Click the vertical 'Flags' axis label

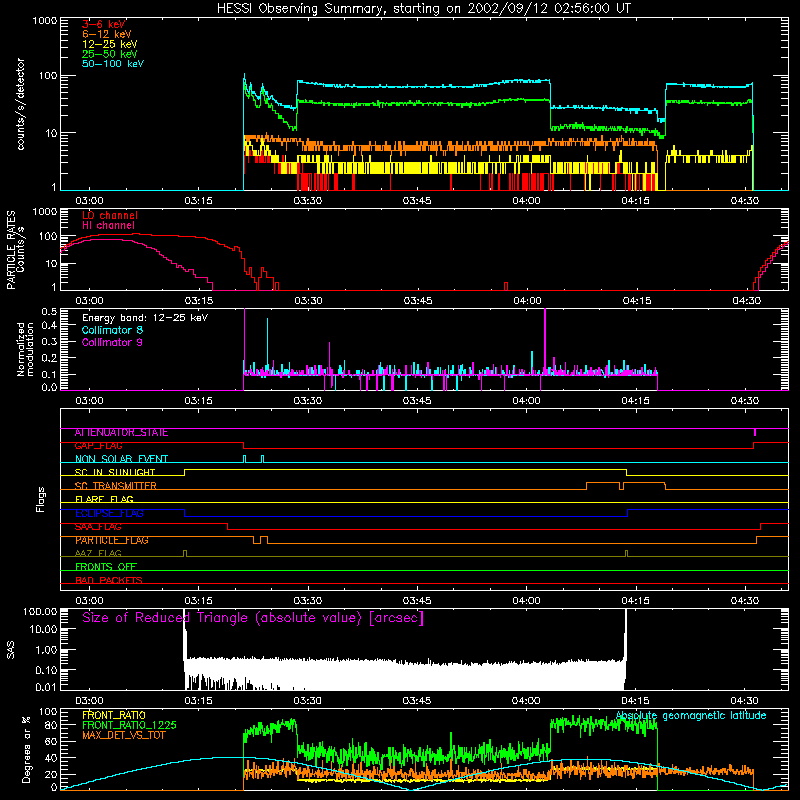[x=41, y=499]
